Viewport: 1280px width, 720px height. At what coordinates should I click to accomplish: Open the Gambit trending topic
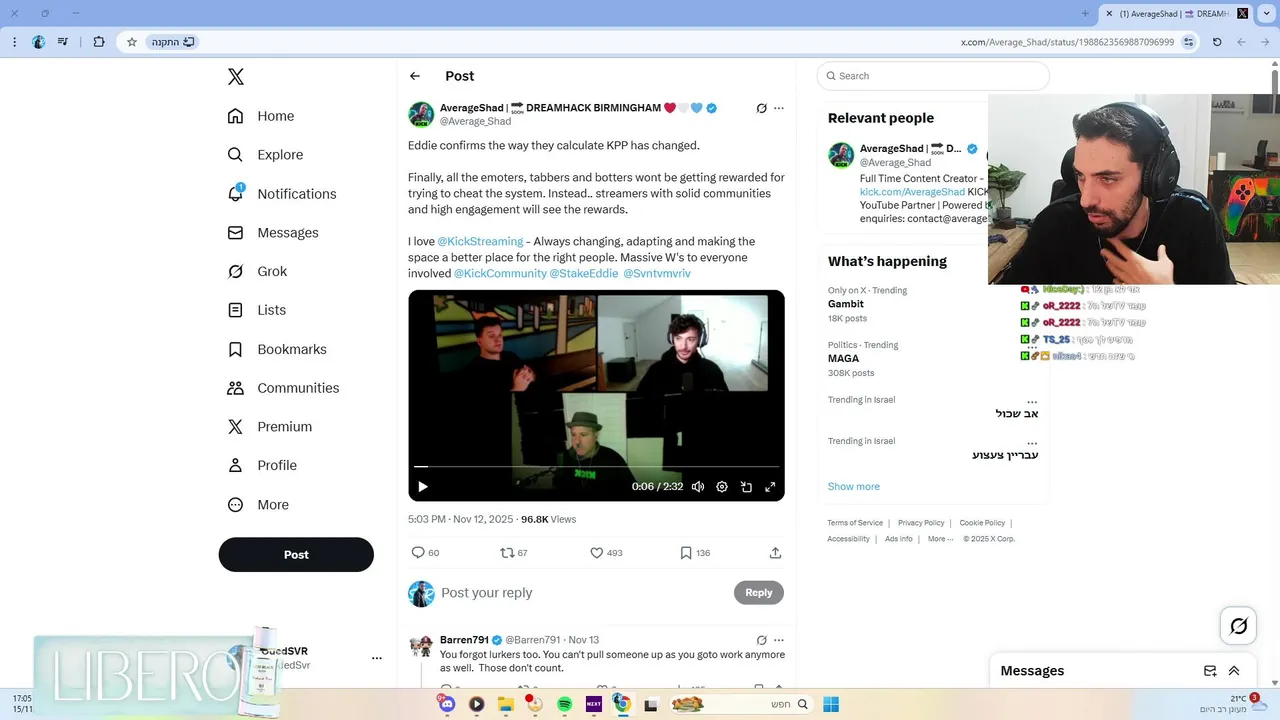coord(846,304)
